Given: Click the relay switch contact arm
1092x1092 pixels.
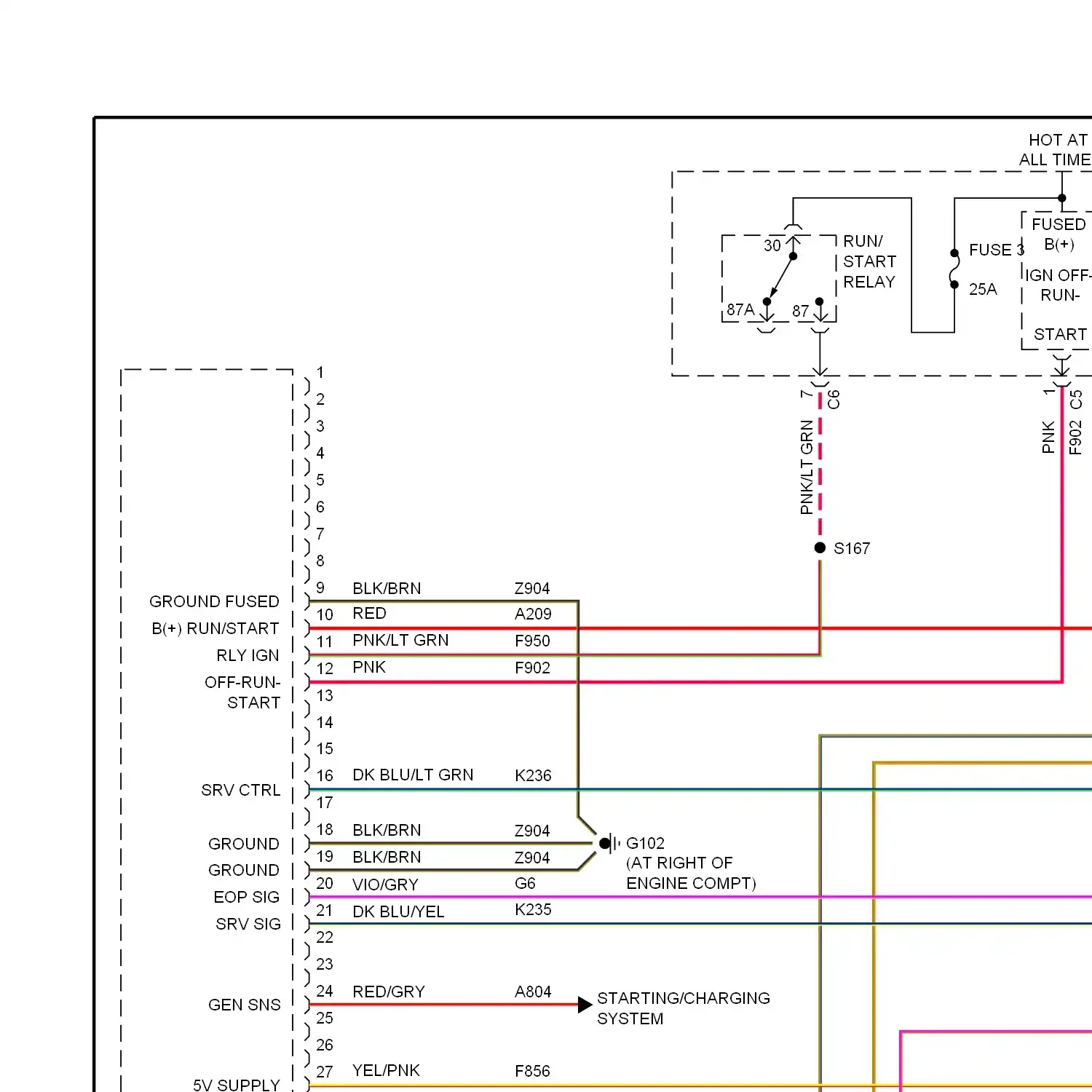Looking at the screenshot, I should 780,277.
